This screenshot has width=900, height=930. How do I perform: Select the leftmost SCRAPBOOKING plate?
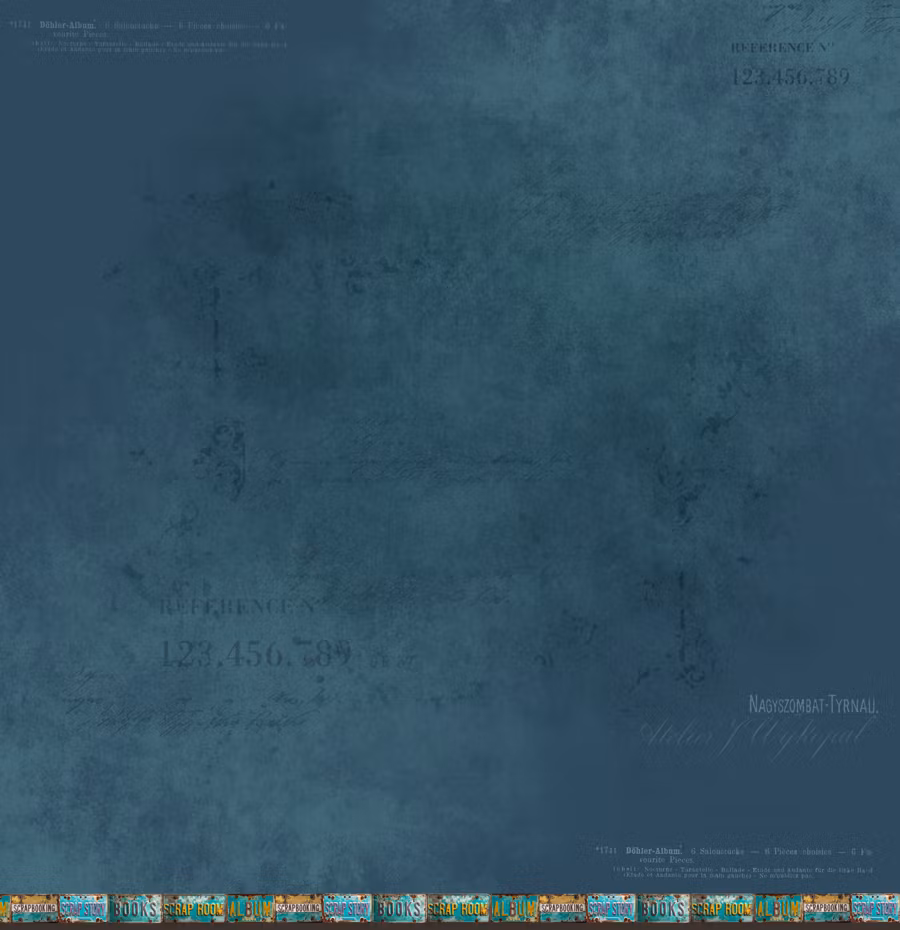click(34, 909)
